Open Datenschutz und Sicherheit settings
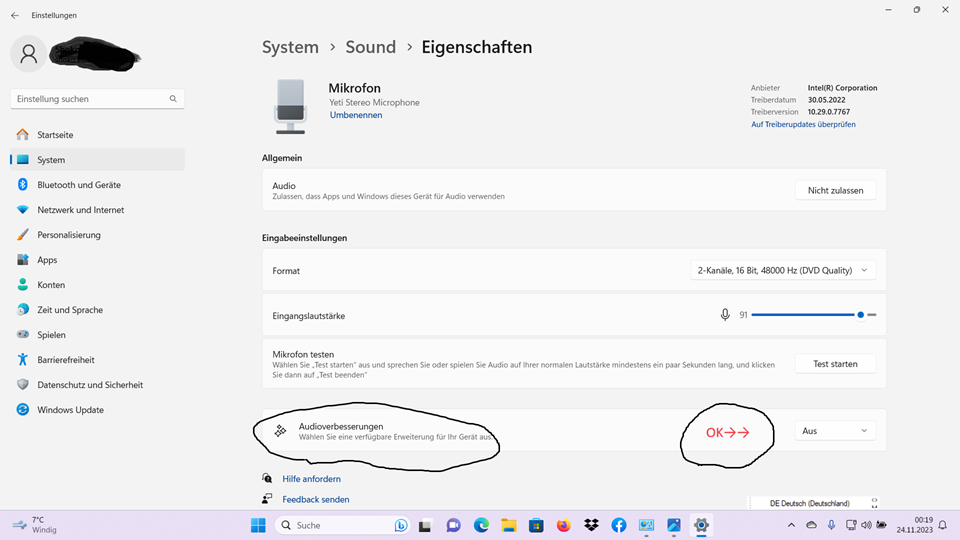960x540 pixels. click(x=90, y=385)
